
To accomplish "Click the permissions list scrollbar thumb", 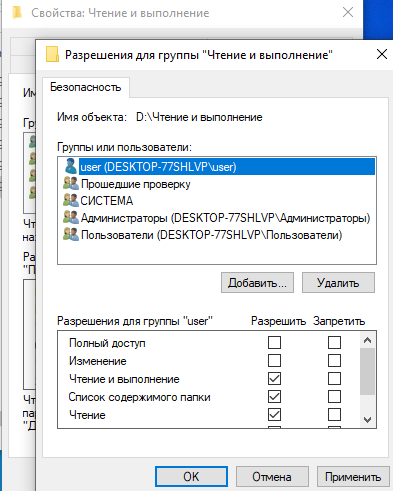I will (368, 371).
